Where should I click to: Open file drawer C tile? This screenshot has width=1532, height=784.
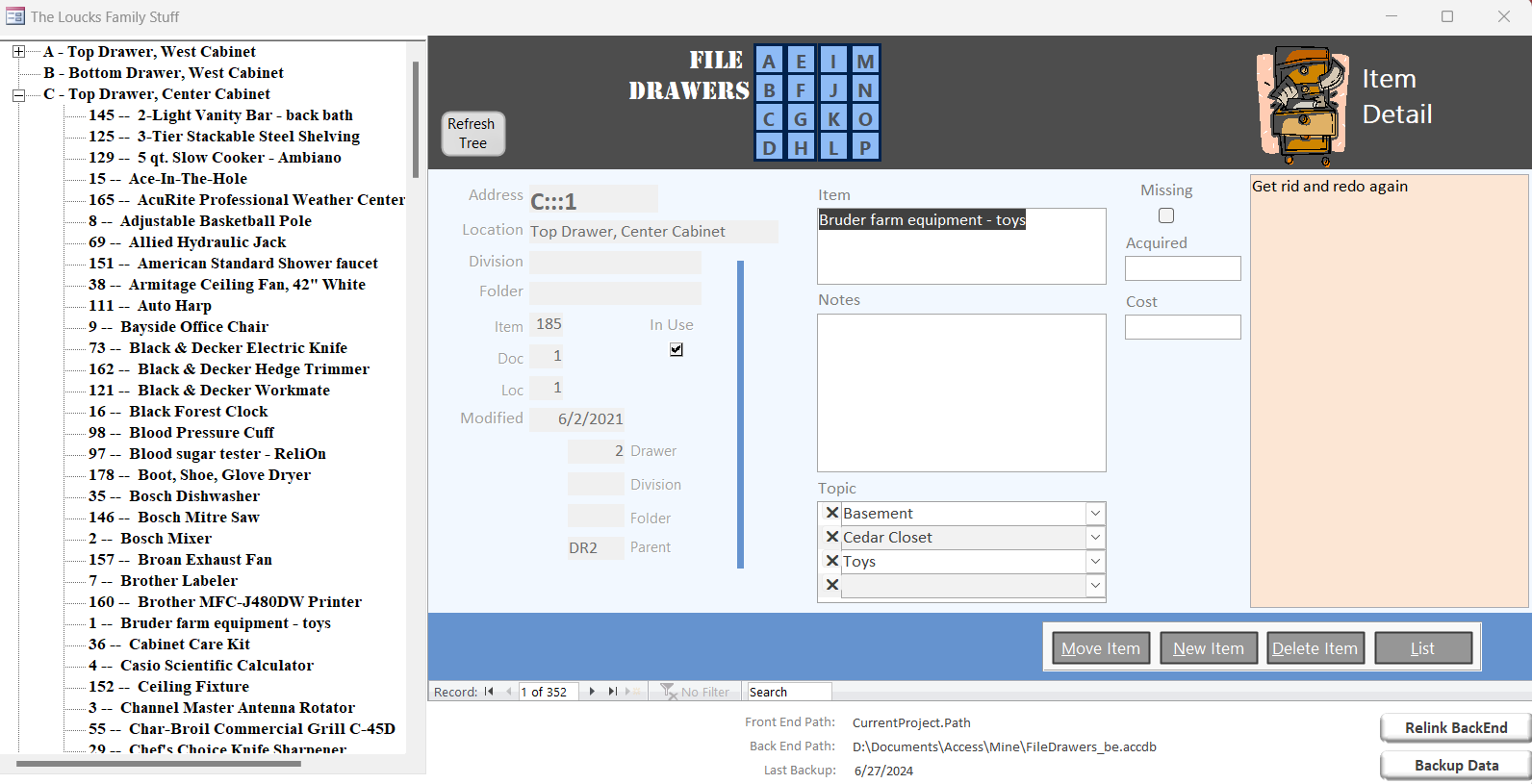(x=769, y=118)
